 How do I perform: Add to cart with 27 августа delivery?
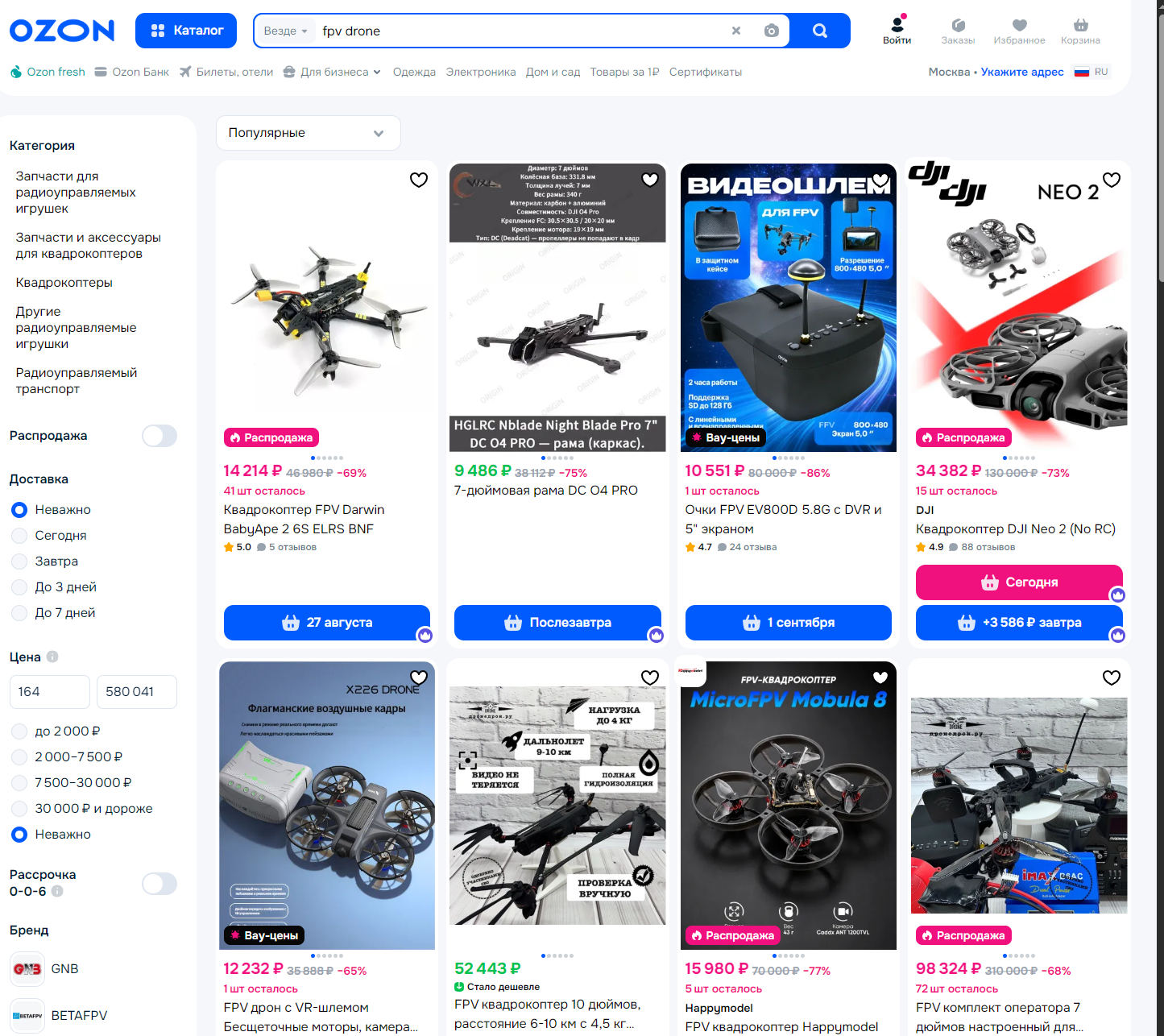click(327, 623)
